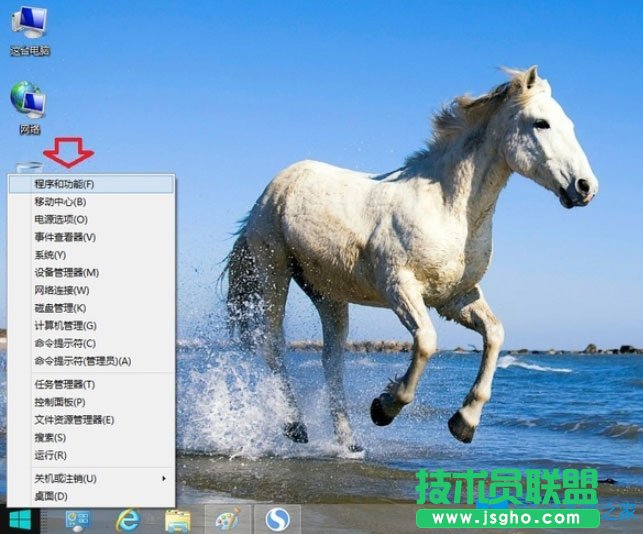Click 搜索(S) entry
Viewport: 643px width, 534px height.
point(91,438)
